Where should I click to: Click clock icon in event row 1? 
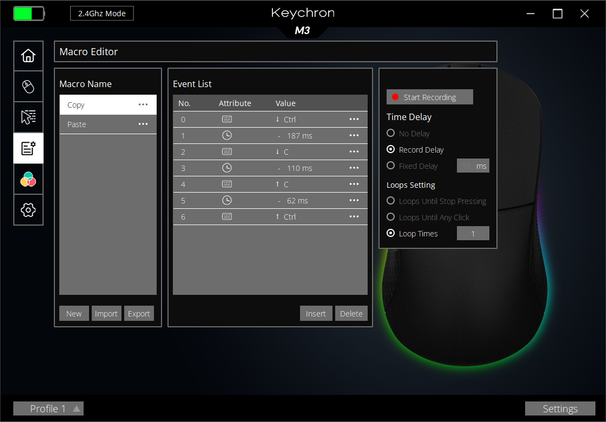(227, 135)
